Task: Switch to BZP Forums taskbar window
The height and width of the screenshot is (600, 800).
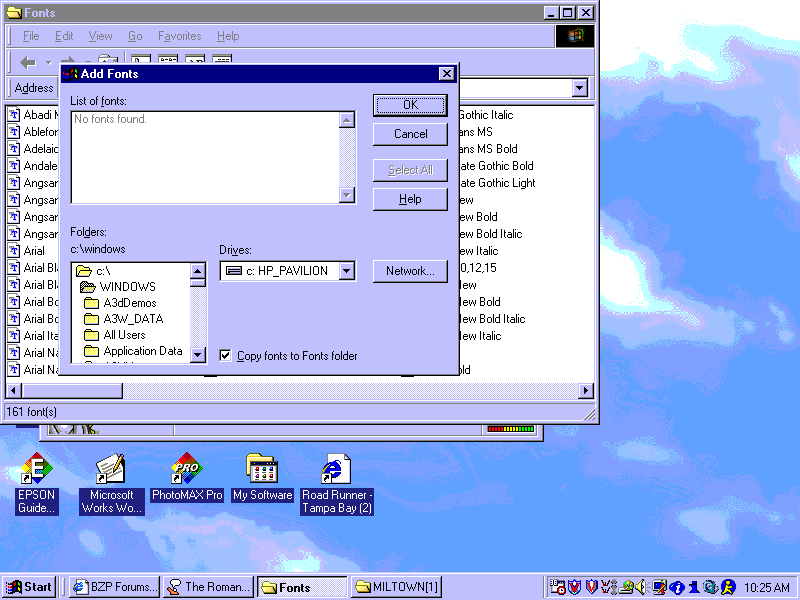Action: tap(115, 587)
